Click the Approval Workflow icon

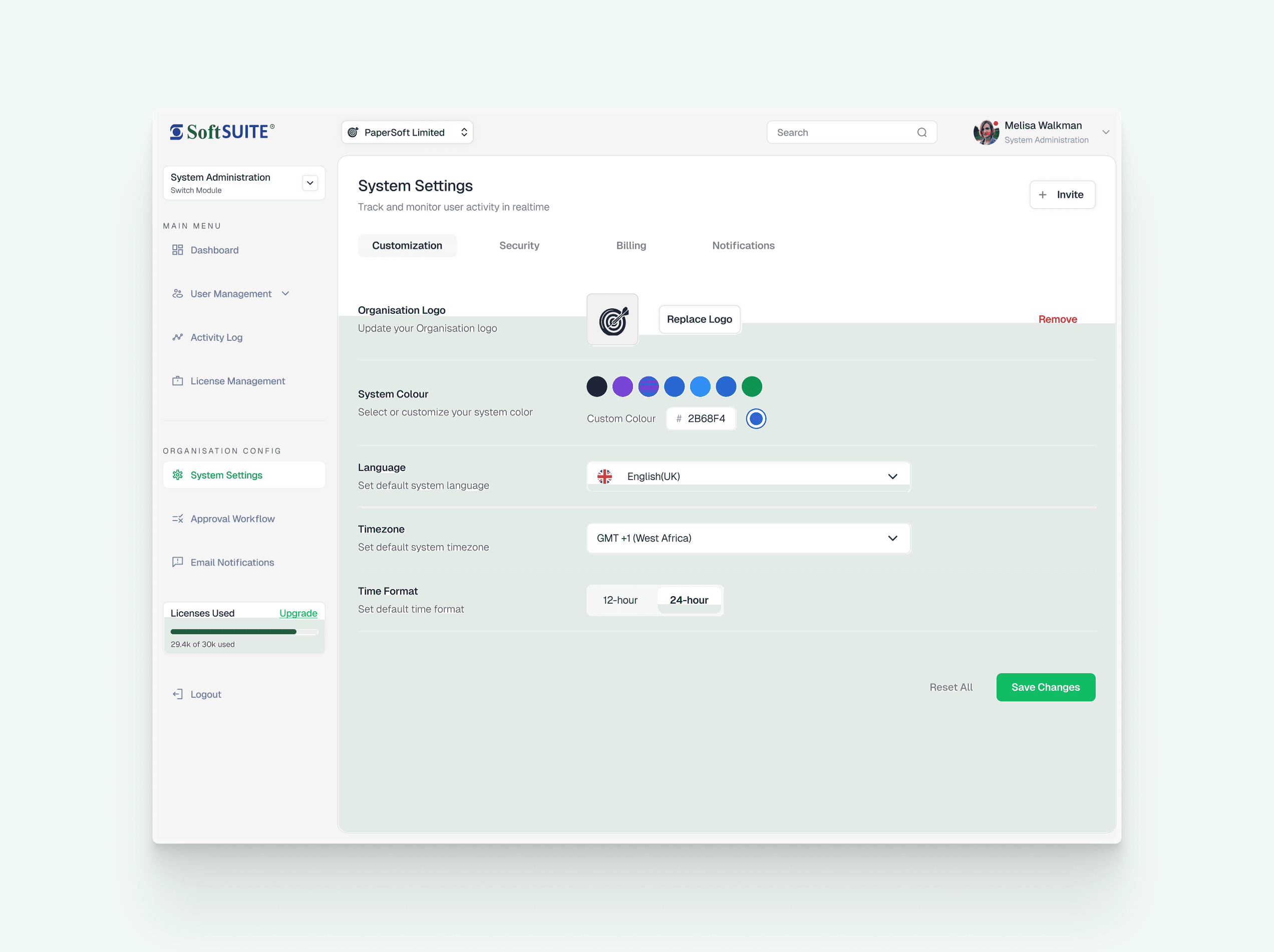tap(177, 519)
